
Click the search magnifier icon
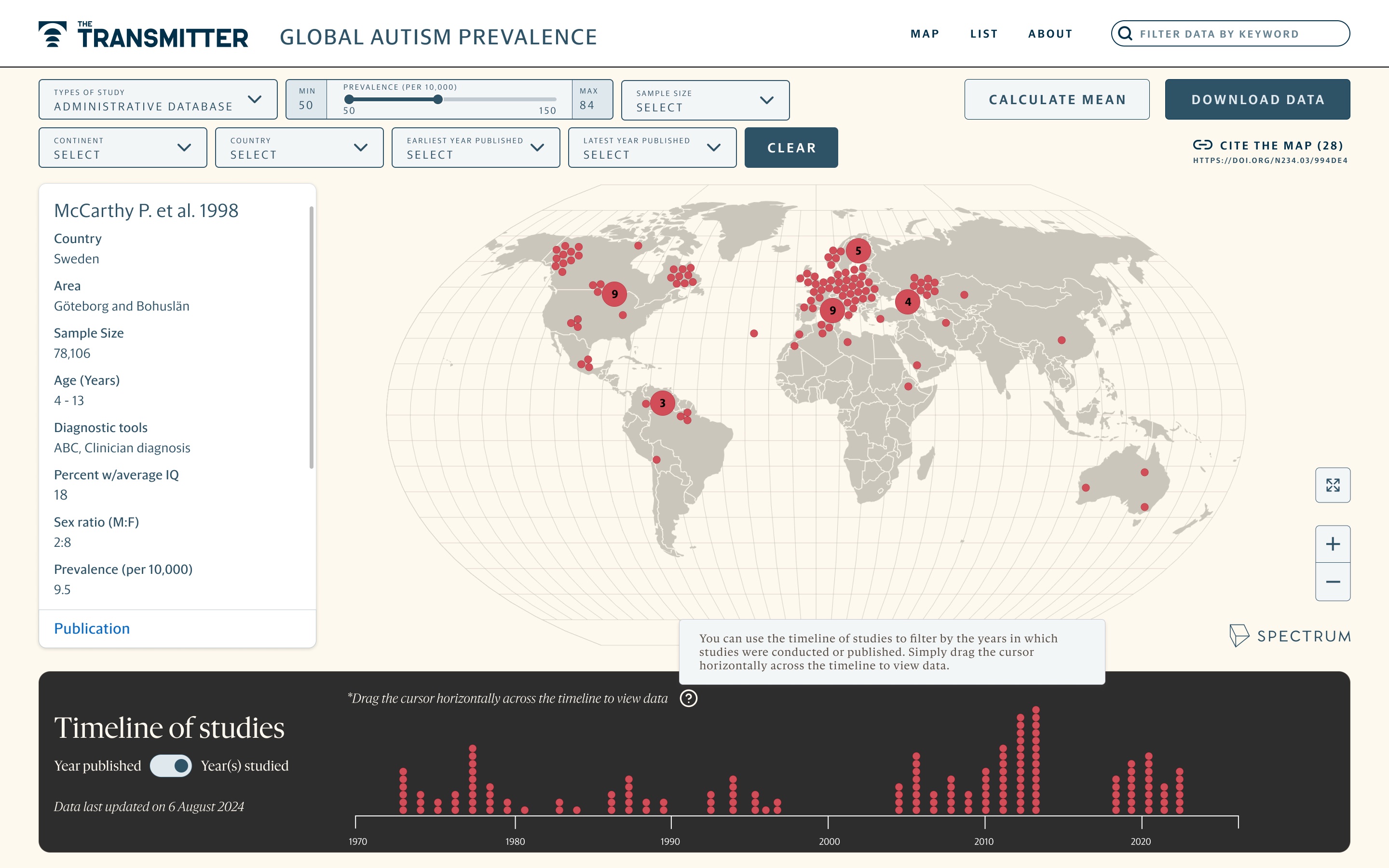coord(1125,33)
